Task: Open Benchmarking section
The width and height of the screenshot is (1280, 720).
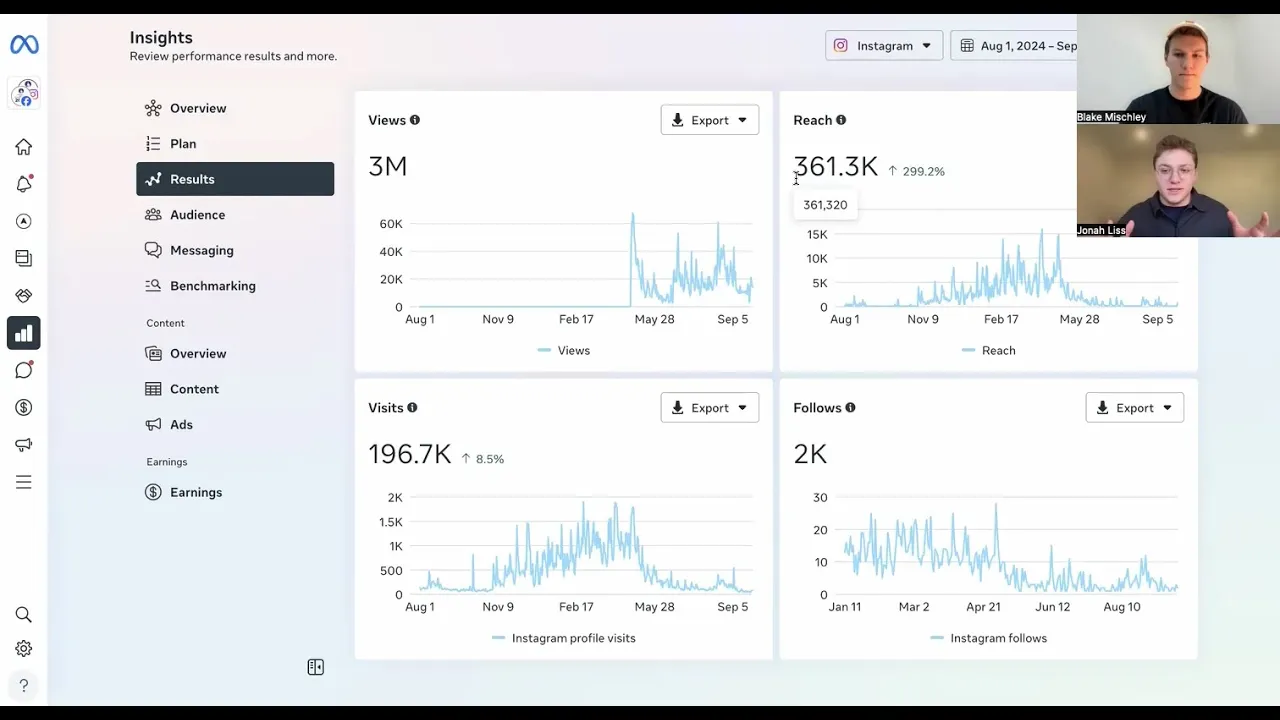Action: coord(235,286)
